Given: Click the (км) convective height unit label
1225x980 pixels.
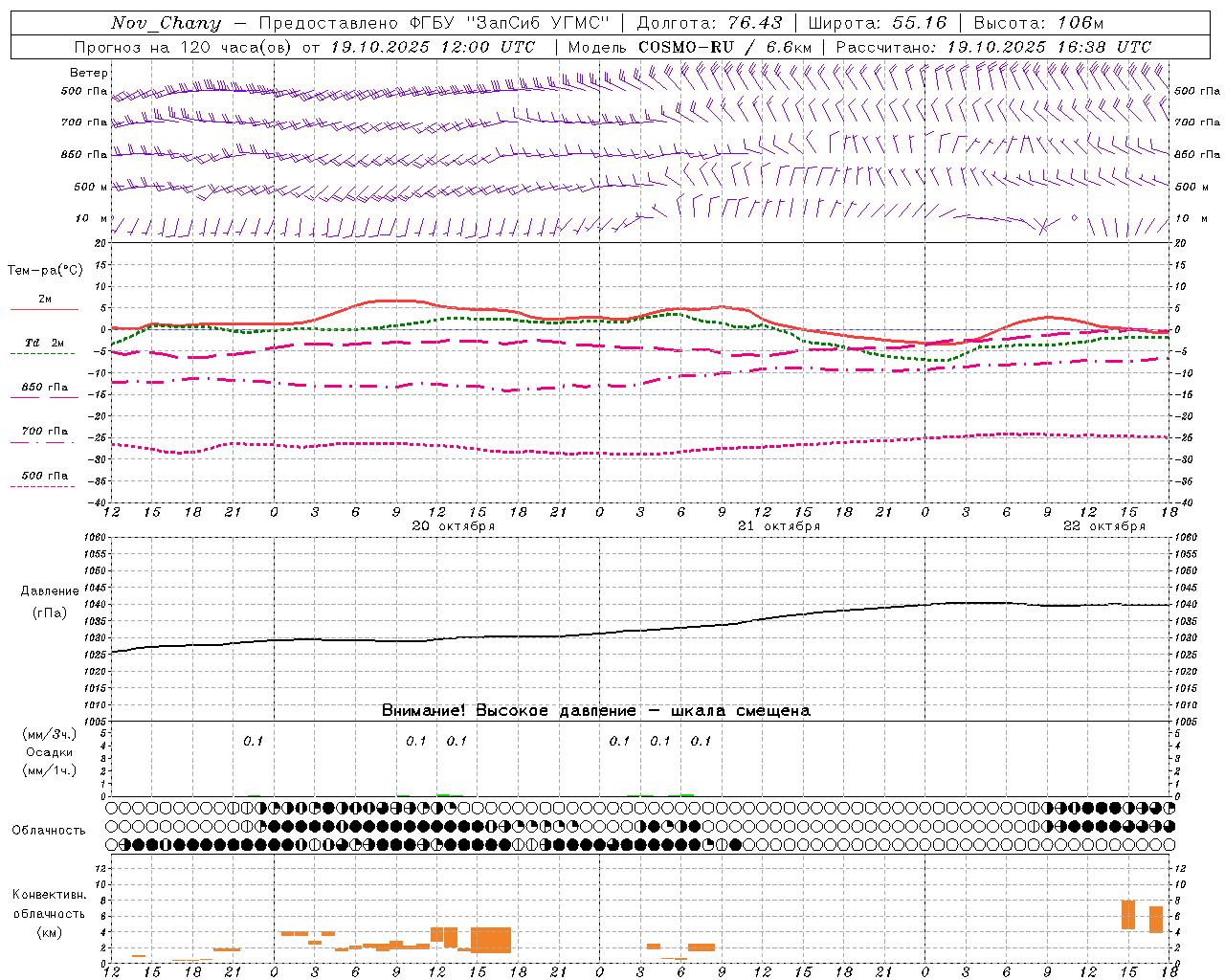Looking at the screenshot, I should tap(50, 932).
